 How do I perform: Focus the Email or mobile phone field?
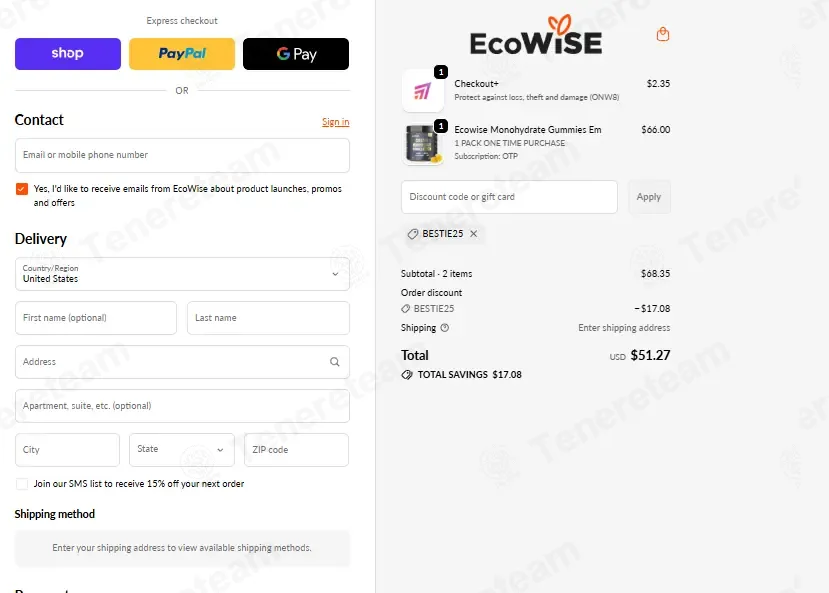point(182,155)
